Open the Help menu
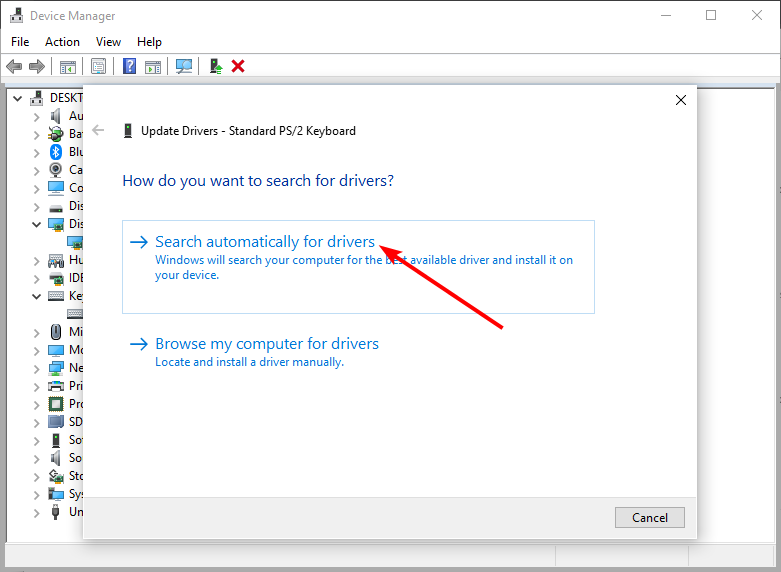The image size is (781, 572). [149, 42]
